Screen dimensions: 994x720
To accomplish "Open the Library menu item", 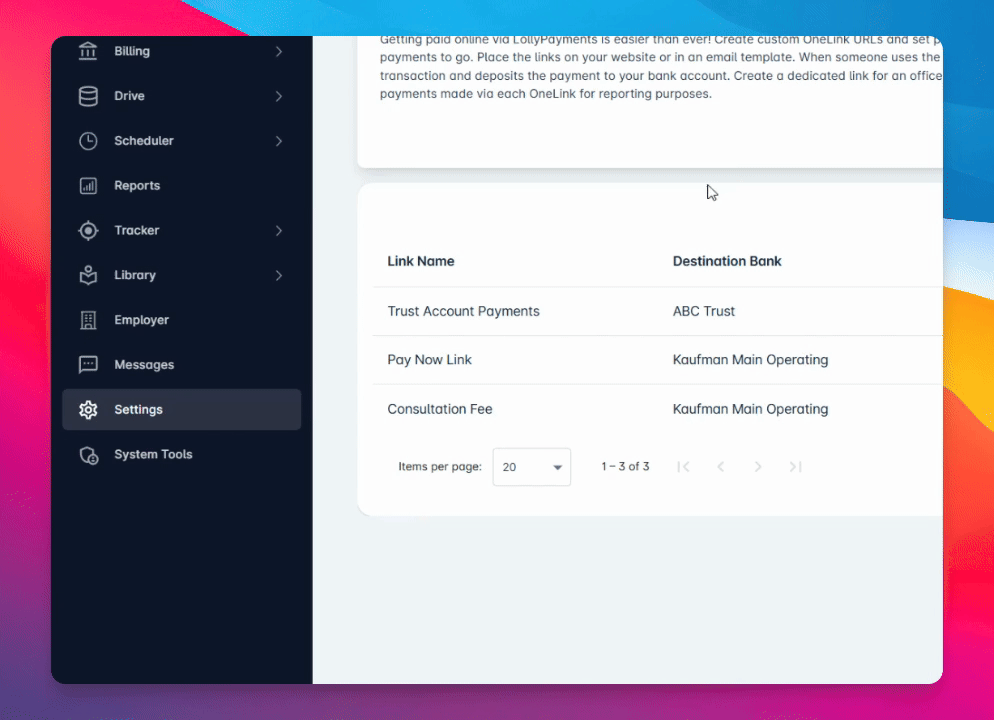I will pyautogui.click(x=181, y=275).
